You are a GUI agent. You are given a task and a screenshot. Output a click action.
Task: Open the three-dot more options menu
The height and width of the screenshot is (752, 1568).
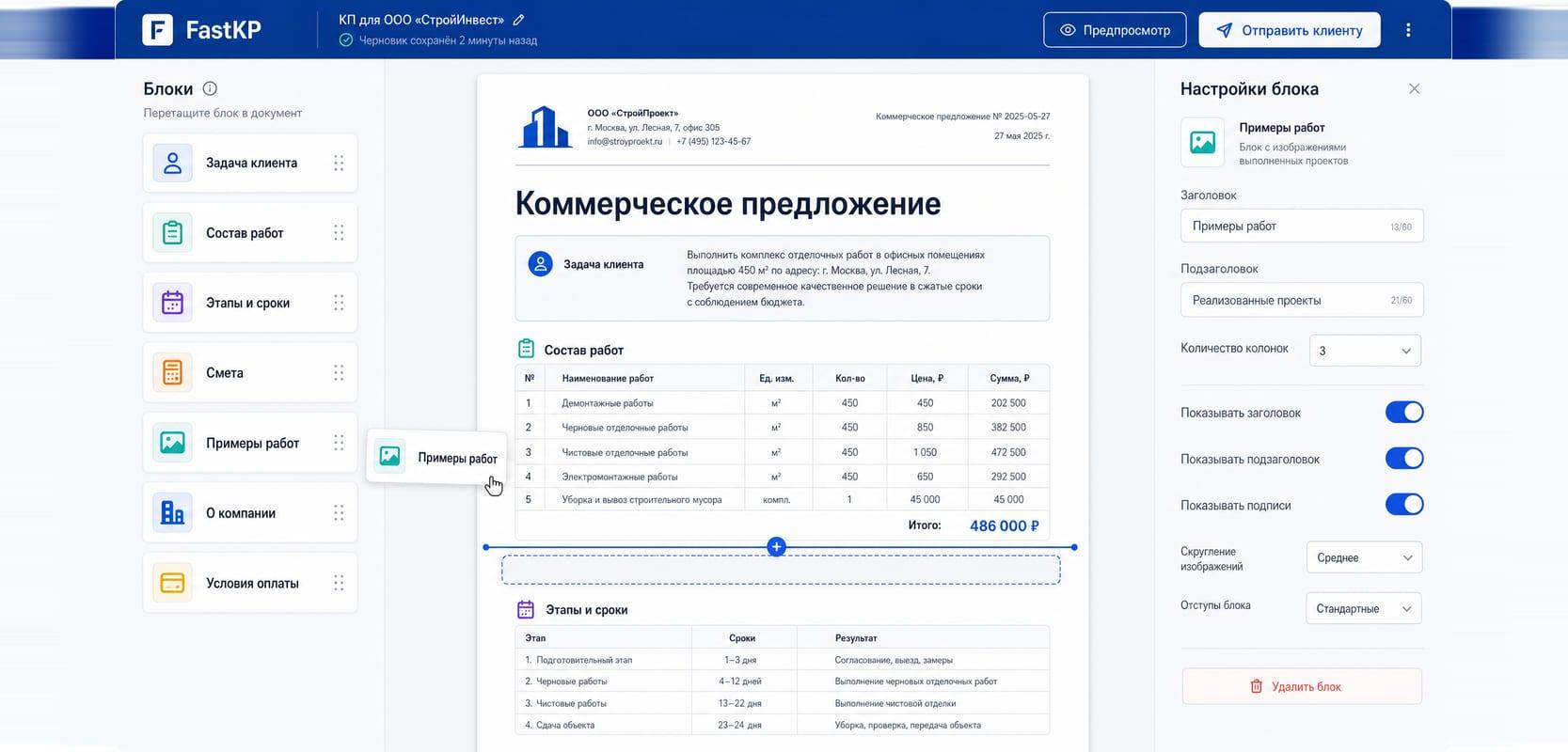(x=1408, y=30)
